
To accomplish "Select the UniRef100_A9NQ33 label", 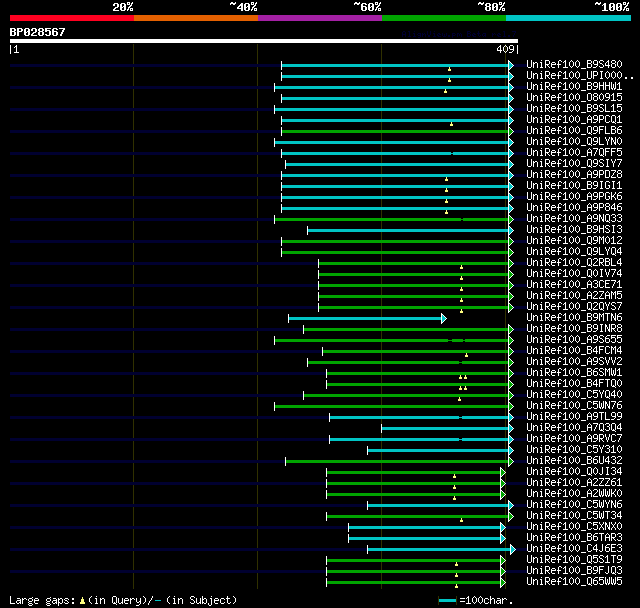I will [574, 219].
